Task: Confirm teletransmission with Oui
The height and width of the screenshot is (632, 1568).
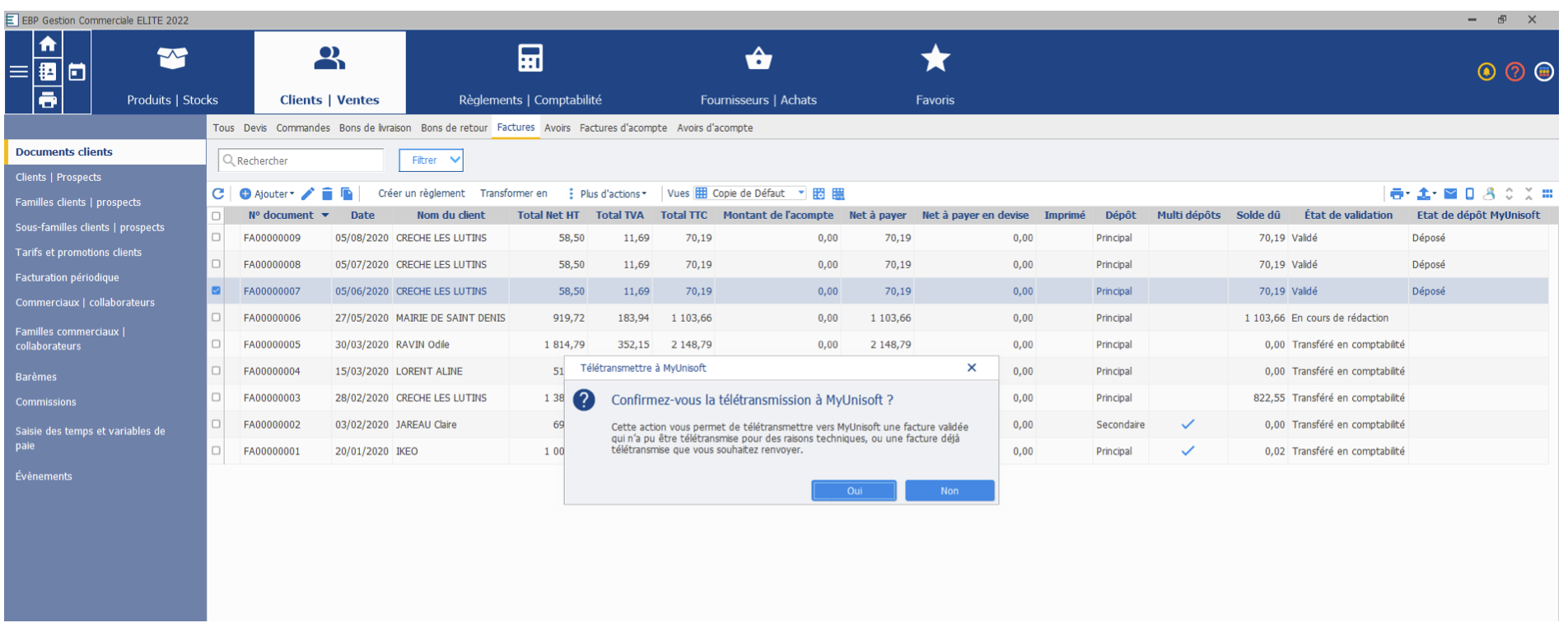Action: coord(854,490)
